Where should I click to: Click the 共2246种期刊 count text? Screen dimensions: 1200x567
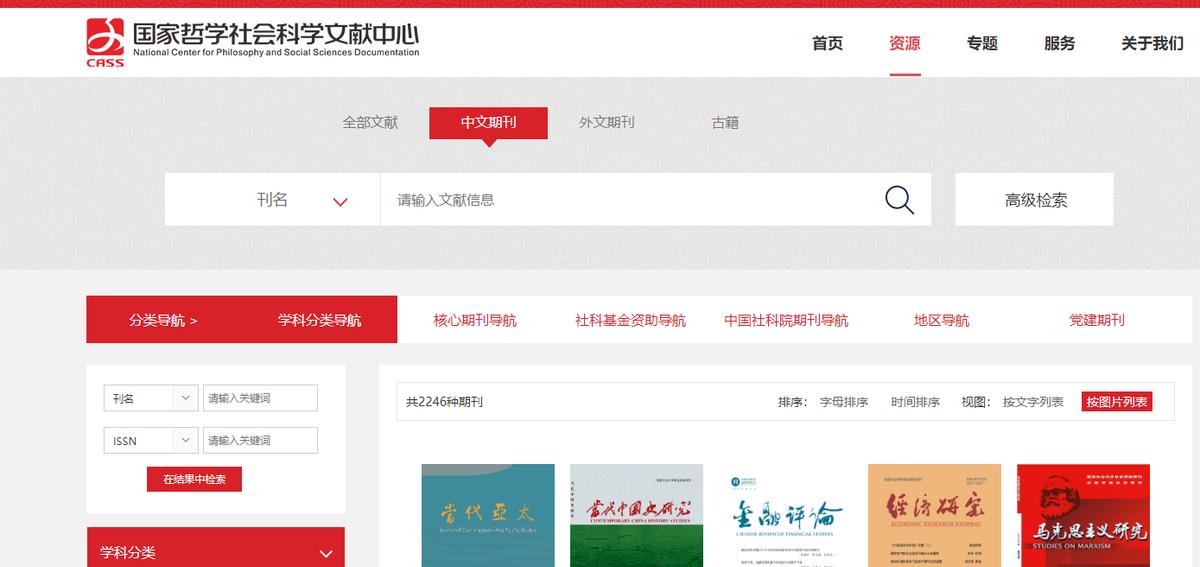click(444, 402)
